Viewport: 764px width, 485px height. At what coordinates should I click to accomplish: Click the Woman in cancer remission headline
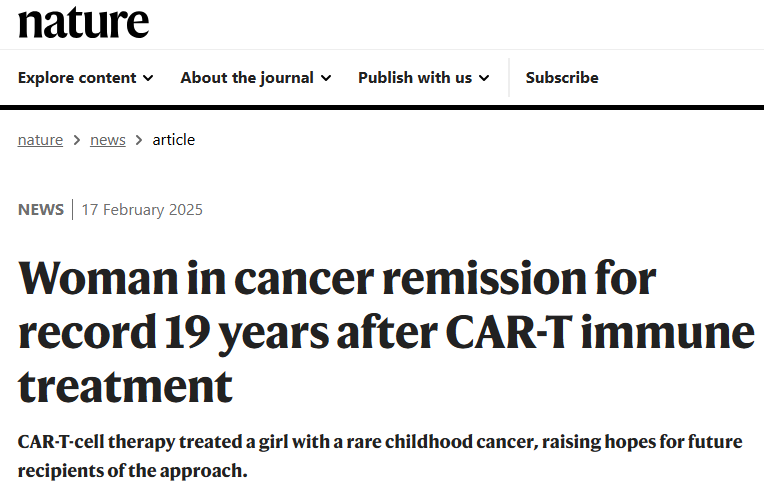coord(386,332)
